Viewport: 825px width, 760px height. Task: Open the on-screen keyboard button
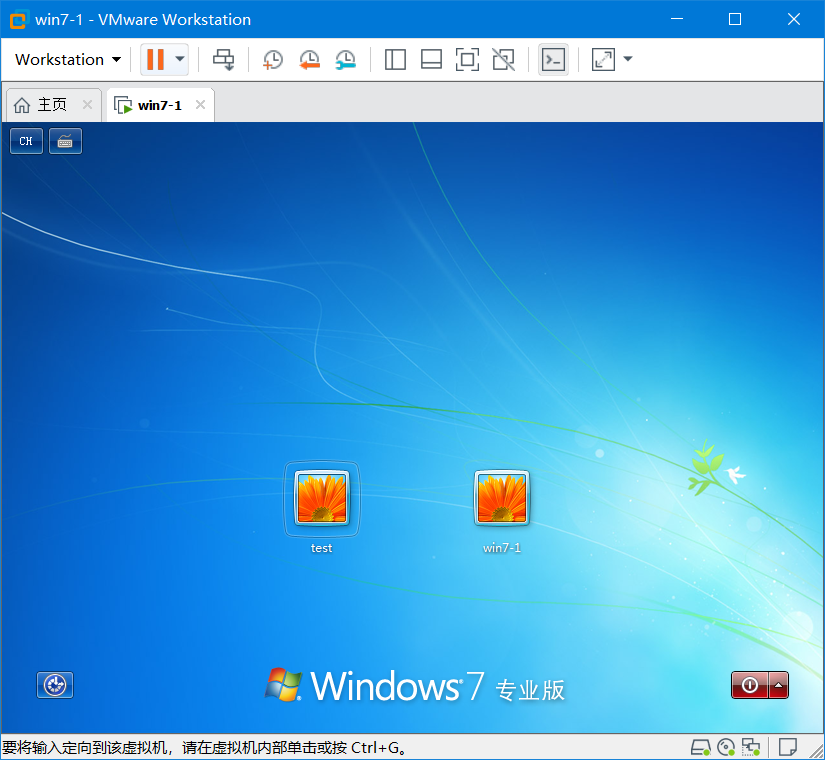click(65, 141)
